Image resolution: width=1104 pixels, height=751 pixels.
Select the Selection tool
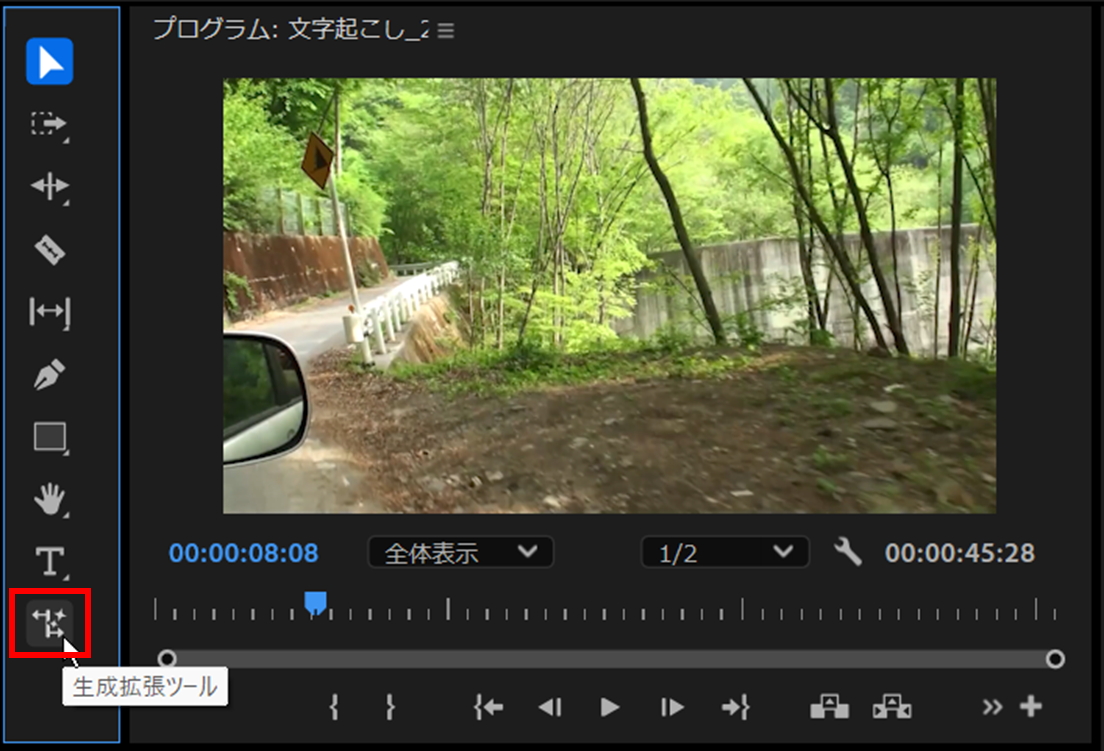48,62
